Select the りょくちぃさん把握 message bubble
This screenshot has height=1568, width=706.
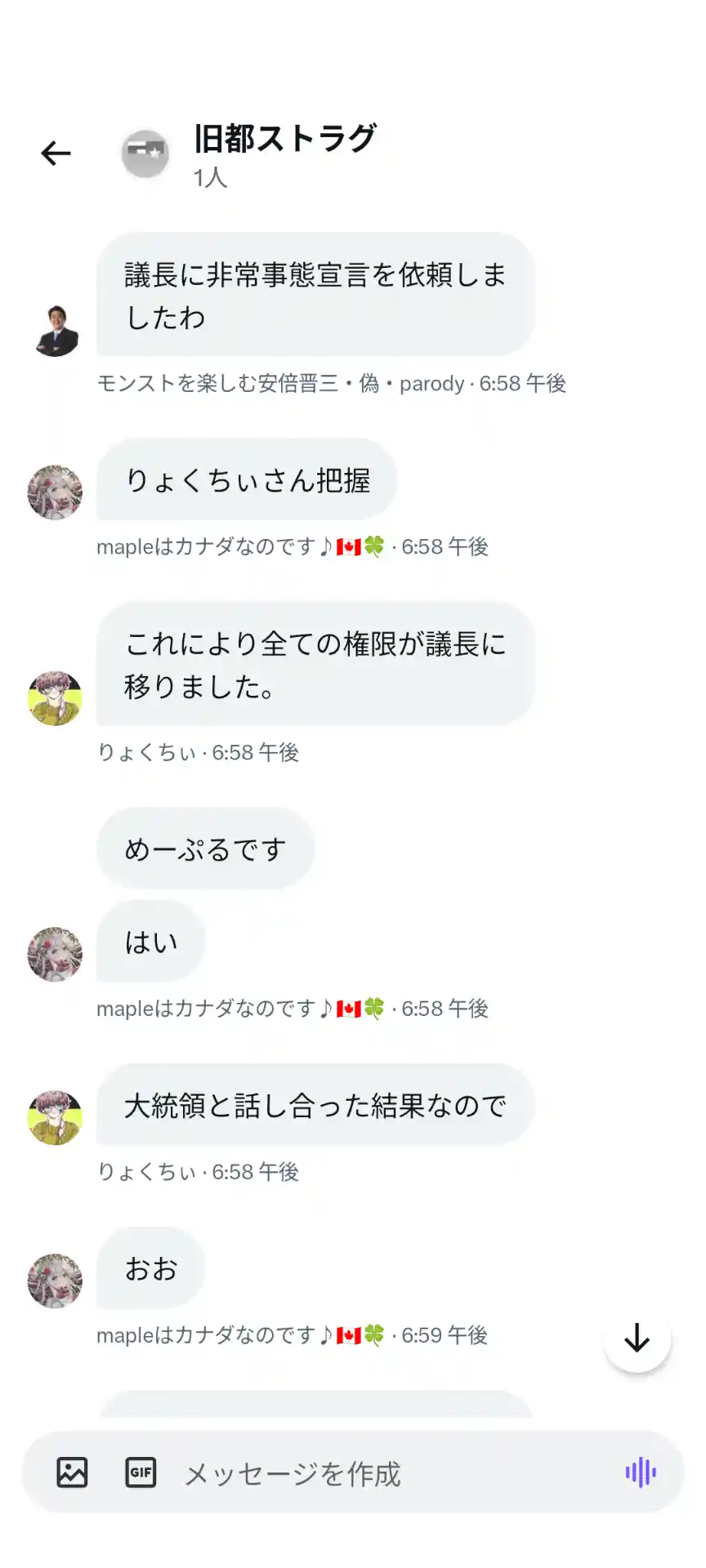tap(247, 479)
